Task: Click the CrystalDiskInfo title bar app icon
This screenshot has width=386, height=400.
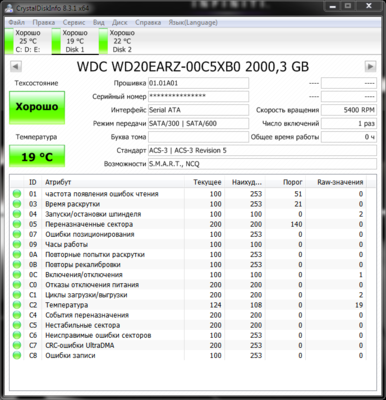Action: pos(9,8)
